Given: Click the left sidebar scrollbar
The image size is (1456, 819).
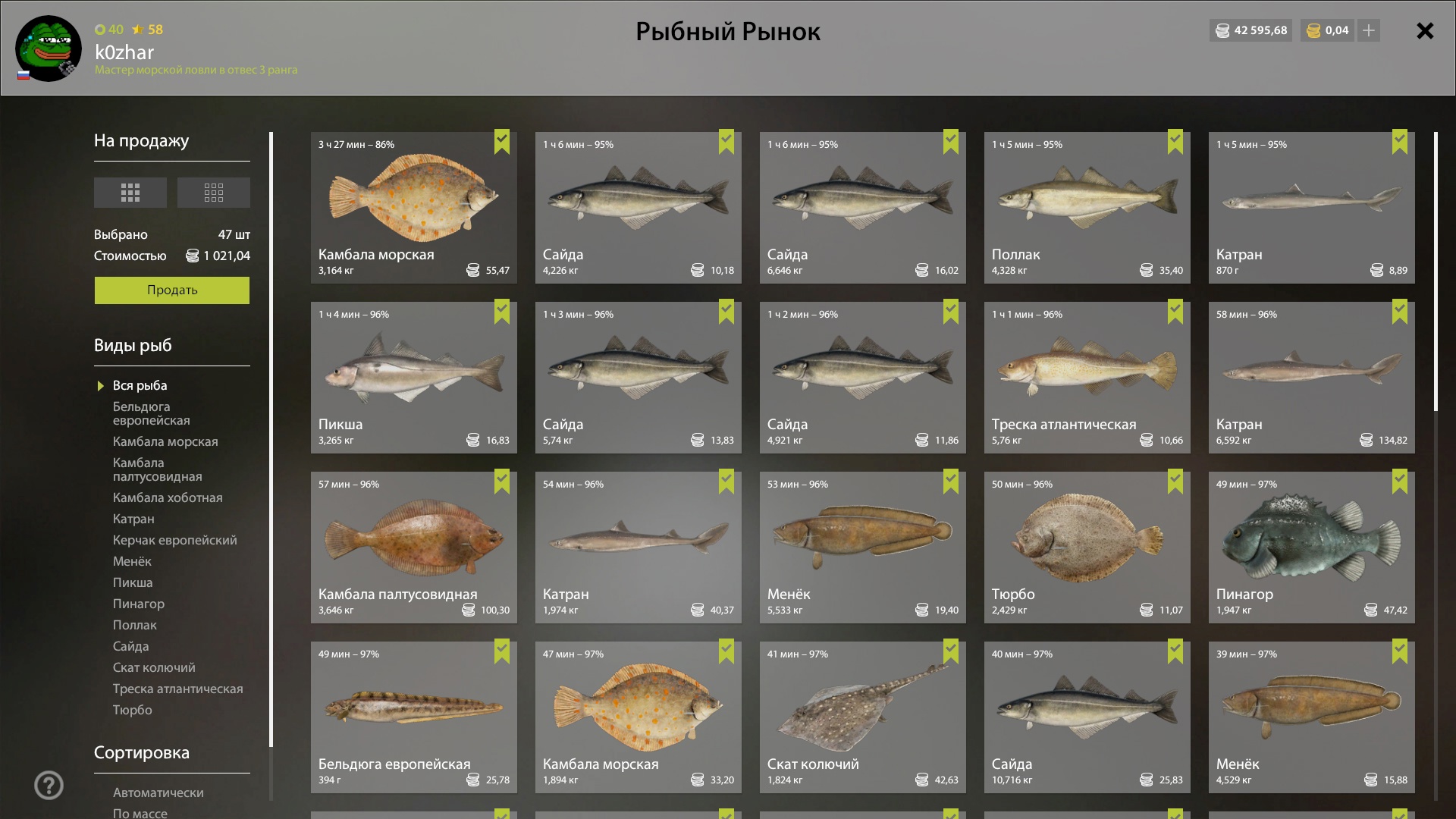Looking at the screenshot, I should point(271,440).
